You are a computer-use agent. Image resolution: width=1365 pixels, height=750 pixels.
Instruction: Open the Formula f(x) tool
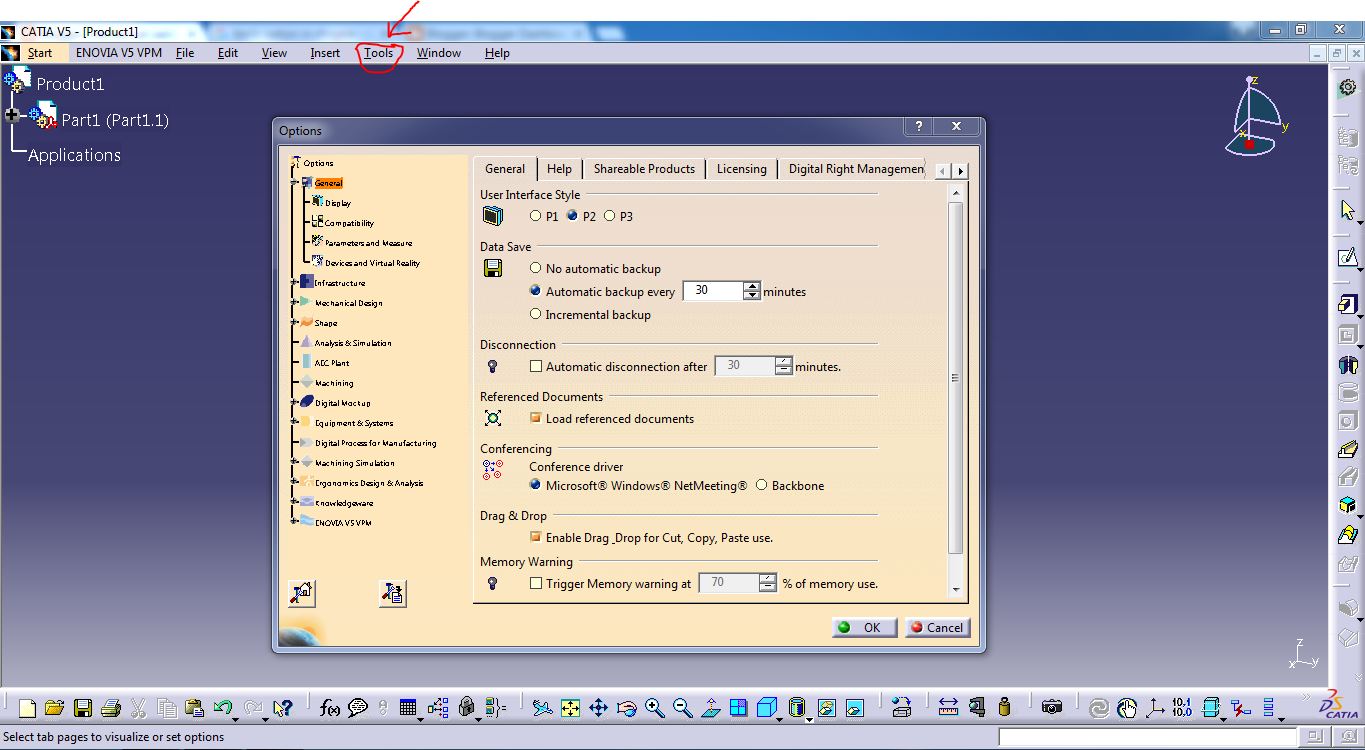[330, 707]
